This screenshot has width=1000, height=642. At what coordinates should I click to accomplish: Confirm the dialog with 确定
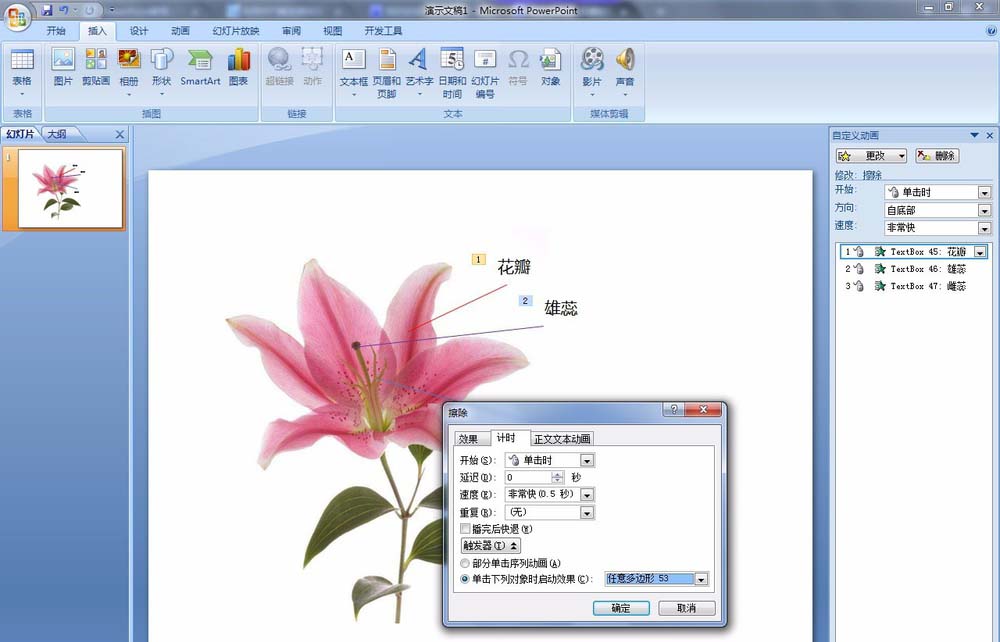(x=621, y=608)
